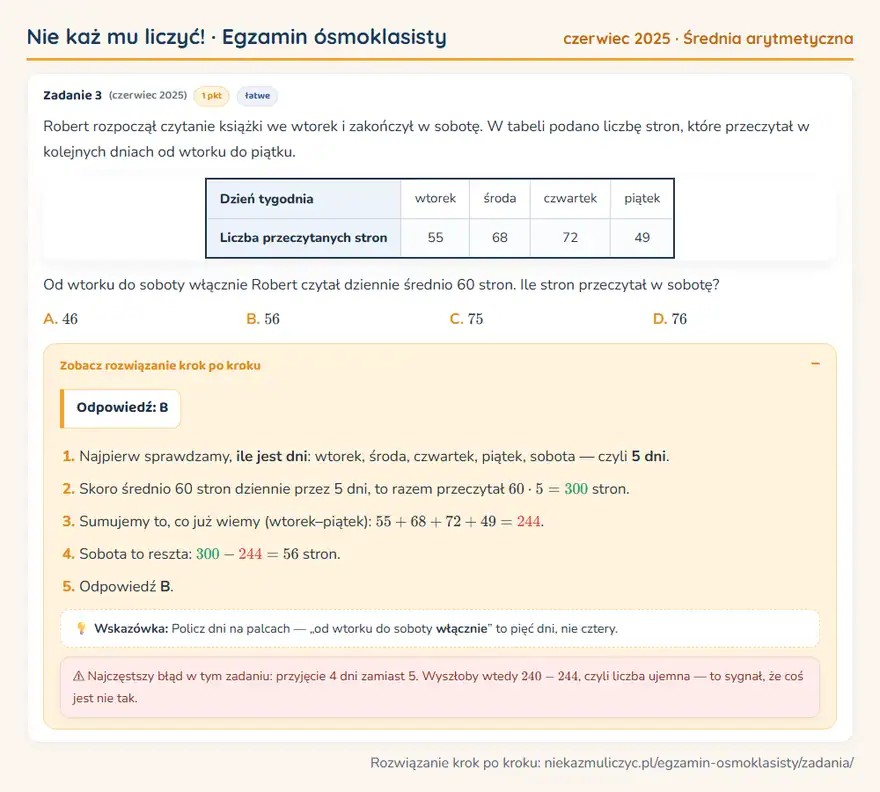
Task: Click 'Zobacz rozwiązanie krok po kroku' header
Action: [x=160, y=365]
